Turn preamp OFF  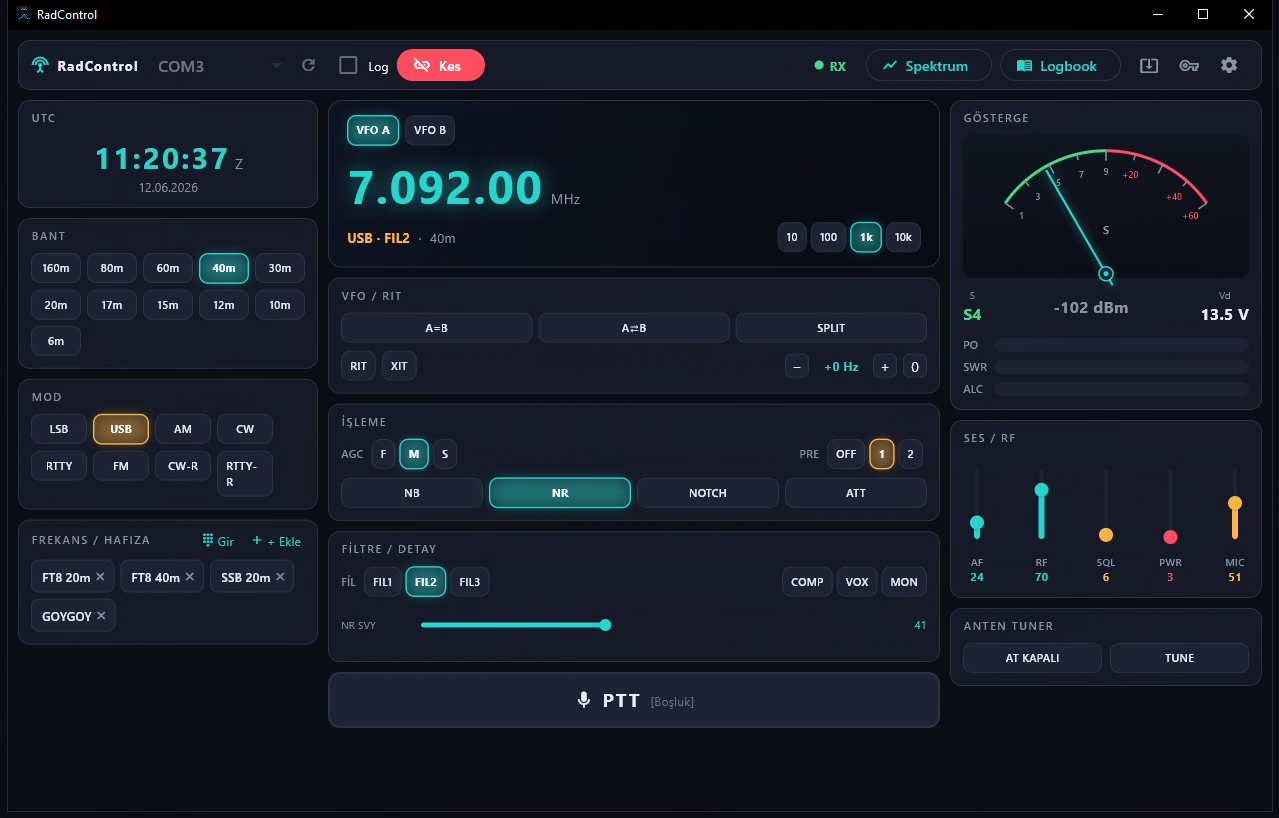coord(846,454)
